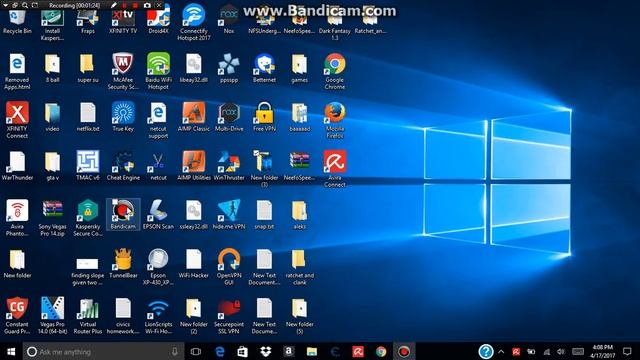Select the McAfee Security Scan icon
This screenshot has width=640, height=360.
pos(123,71)
